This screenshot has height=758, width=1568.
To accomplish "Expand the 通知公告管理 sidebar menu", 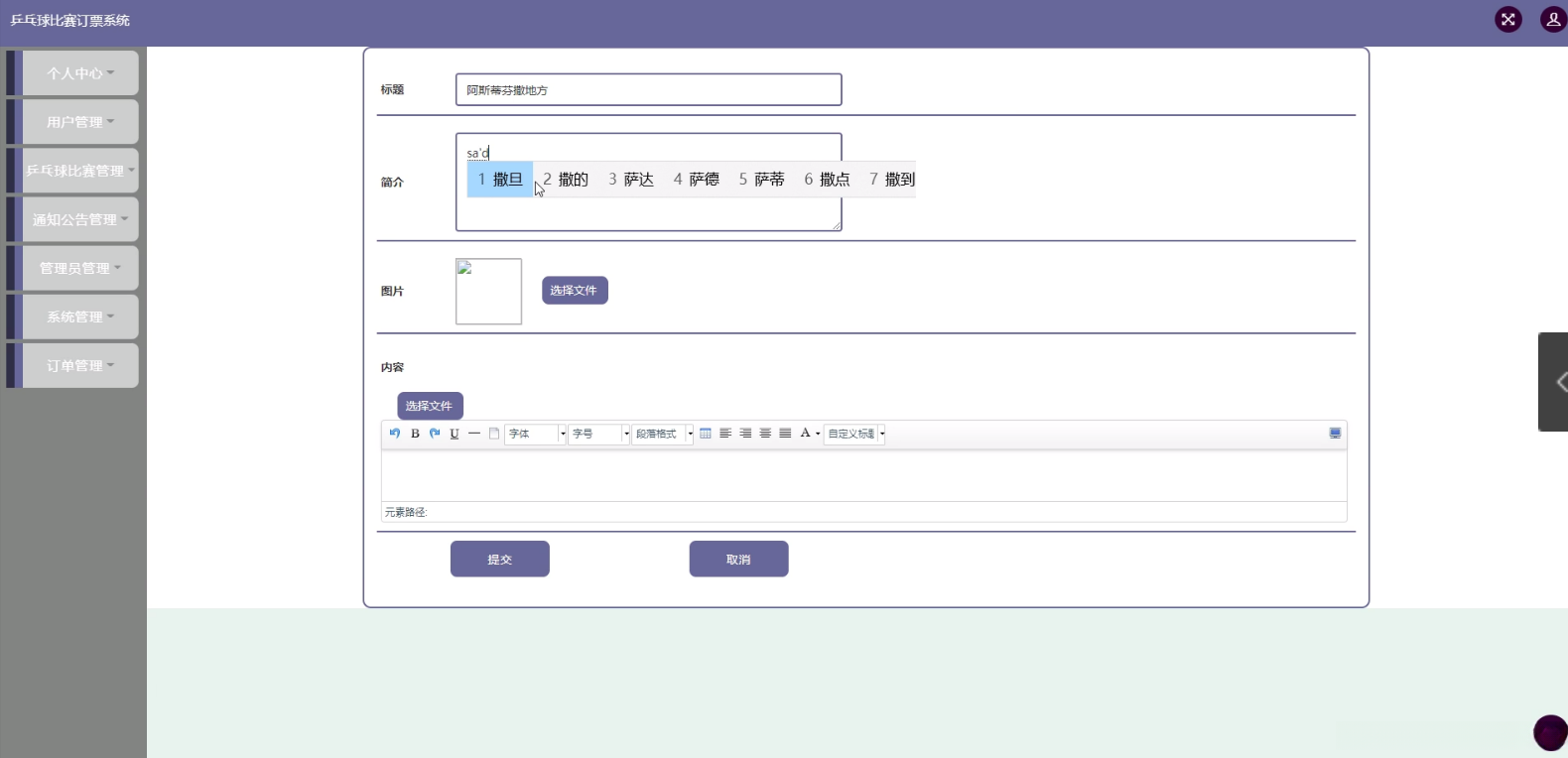I will click(x=80, y=219).
